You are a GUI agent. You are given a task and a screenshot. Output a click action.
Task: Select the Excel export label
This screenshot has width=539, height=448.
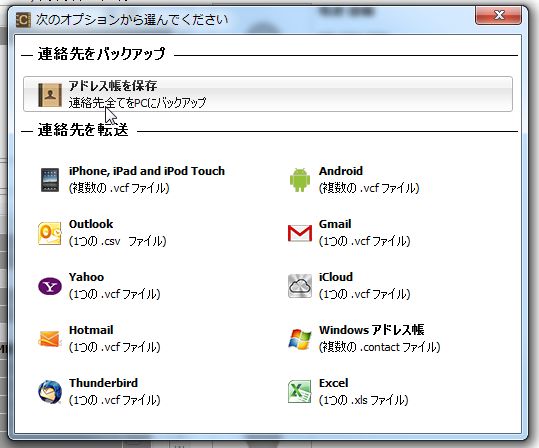[333, 383]
